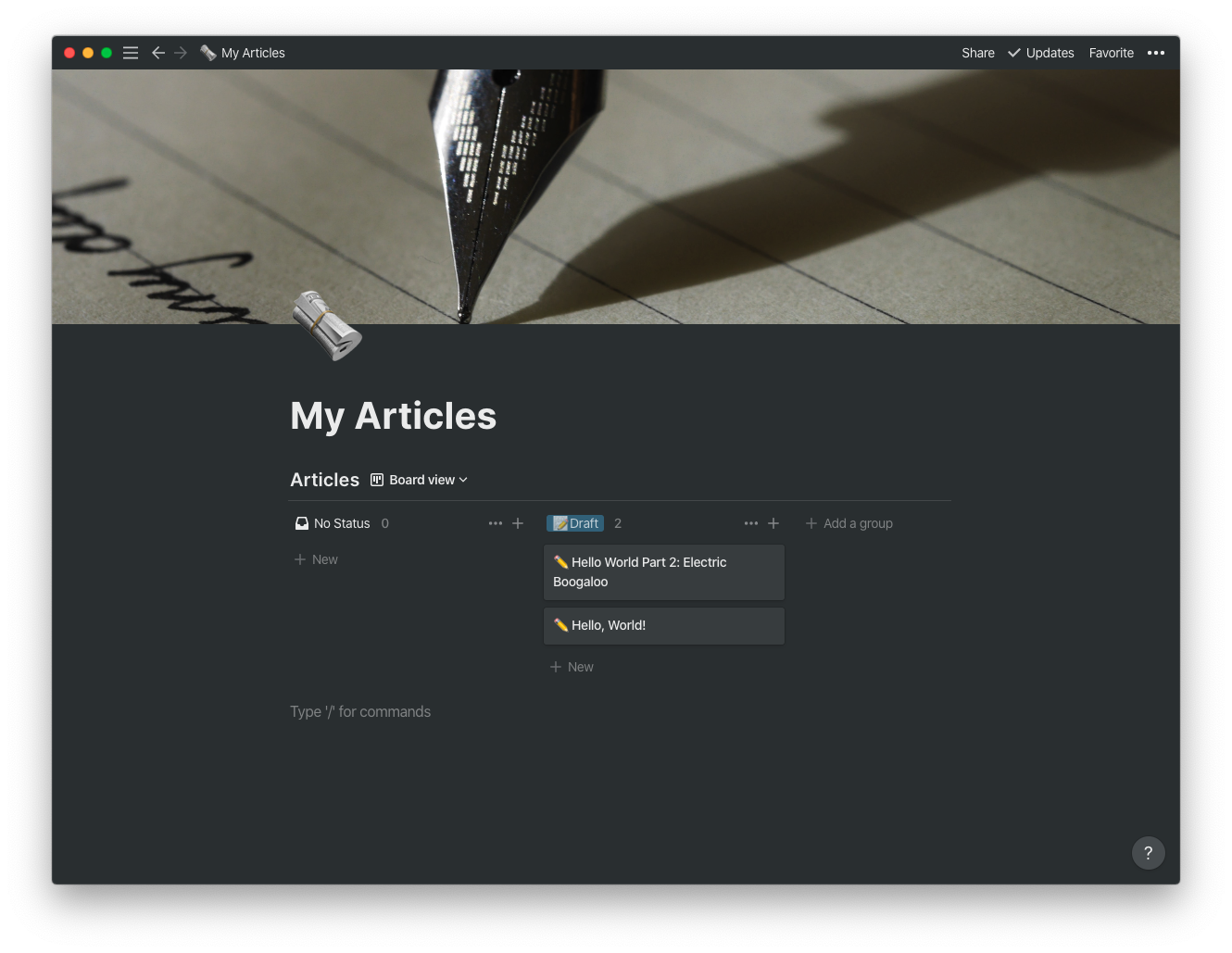Go back with the left arrow
1232x953 pixels.
[157, 53]
